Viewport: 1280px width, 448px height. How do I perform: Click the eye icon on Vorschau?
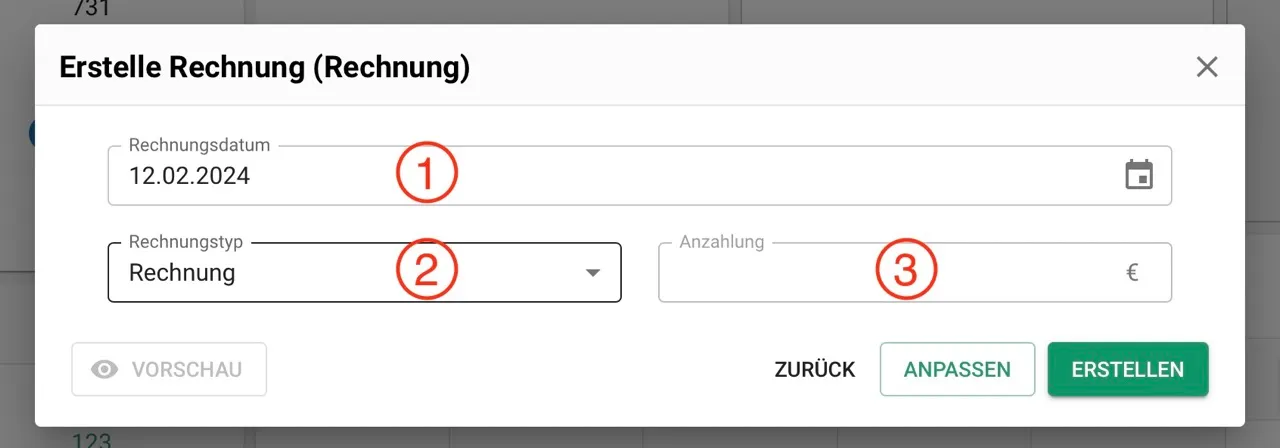[x=104, y=370]
